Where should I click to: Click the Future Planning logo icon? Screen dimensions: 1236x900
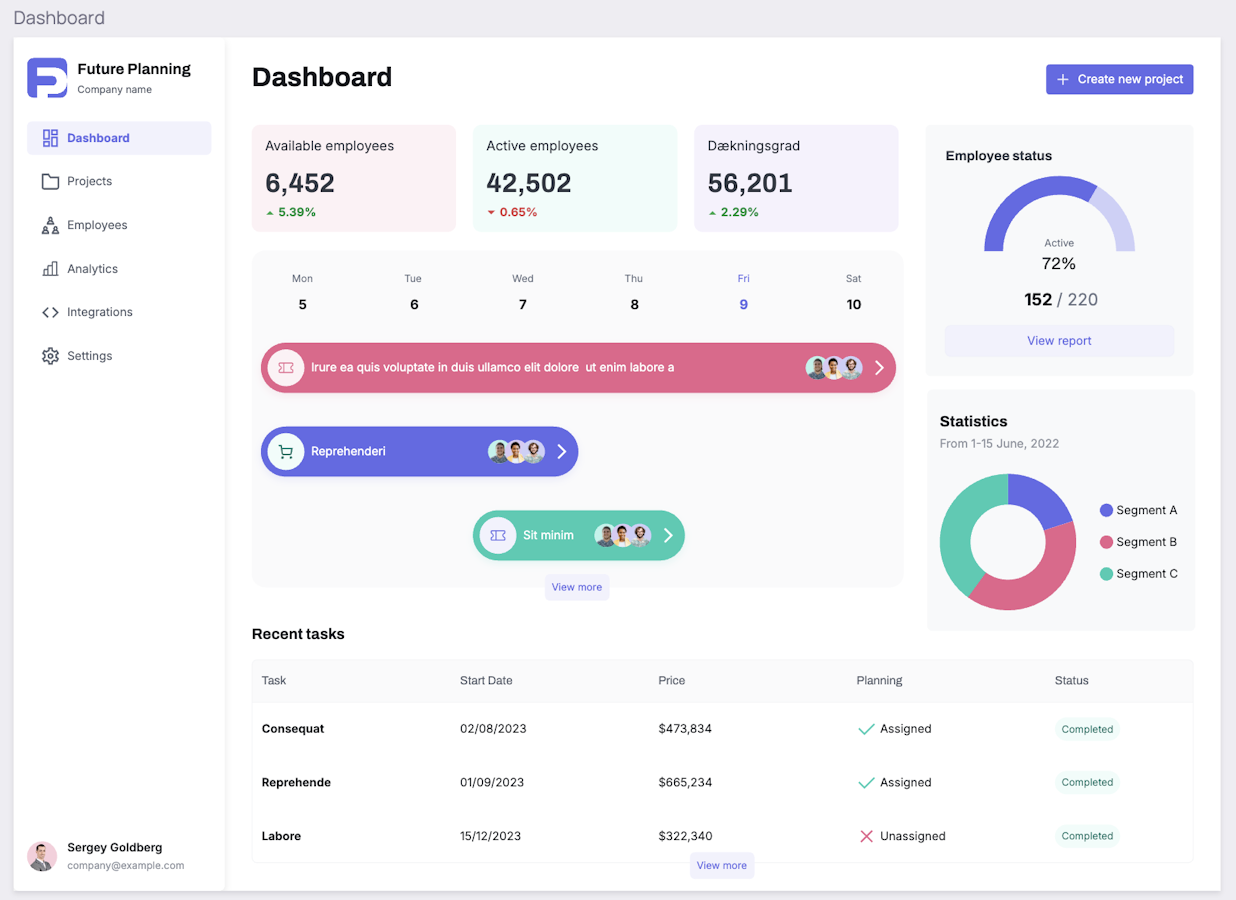click(47, 78)
